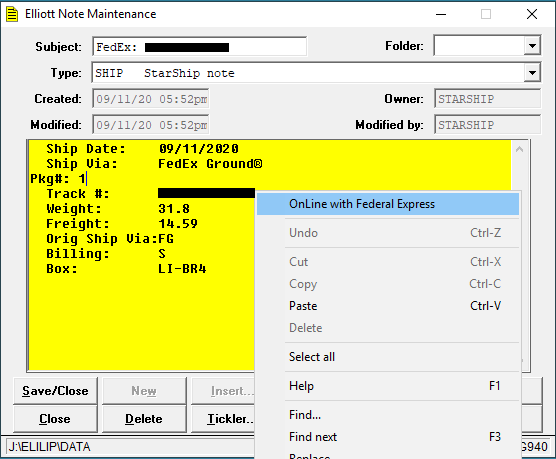Click the Track #: label in note
This screenshot has height=459, width=556.
click(78, 194)
